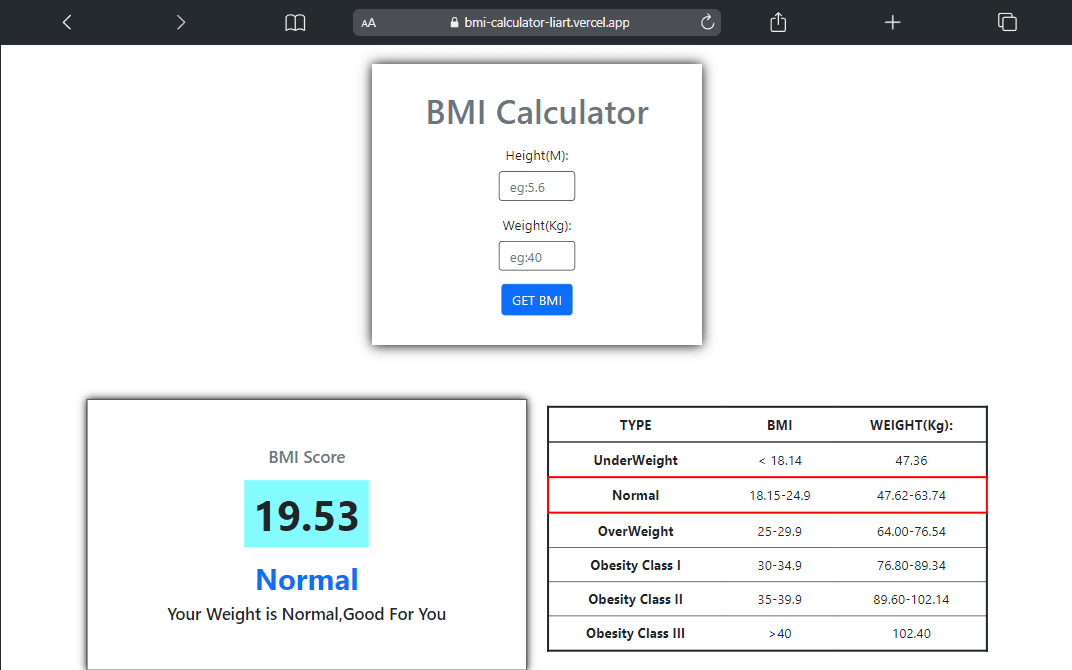Share this page

pos(778,21)
